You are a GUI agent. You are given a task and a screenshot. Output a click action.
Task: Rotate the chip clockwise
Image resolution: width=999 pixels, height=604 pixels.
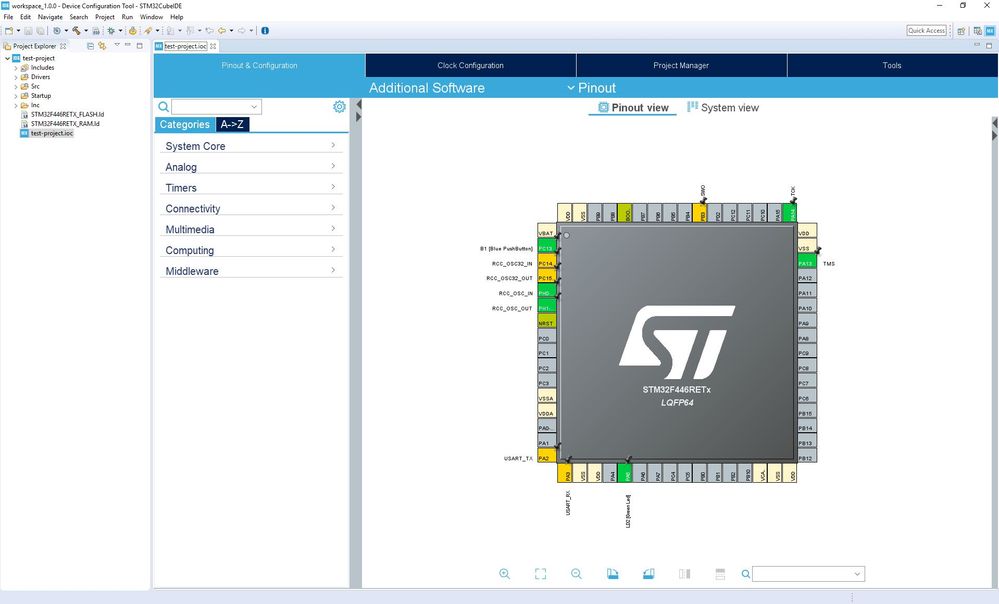(x=612, y=574)
